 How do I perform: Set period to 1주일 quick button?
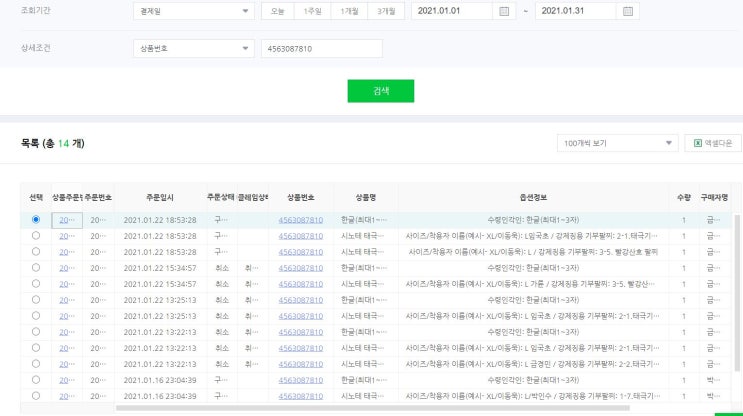pyautogui.click(x=312, y=11)
